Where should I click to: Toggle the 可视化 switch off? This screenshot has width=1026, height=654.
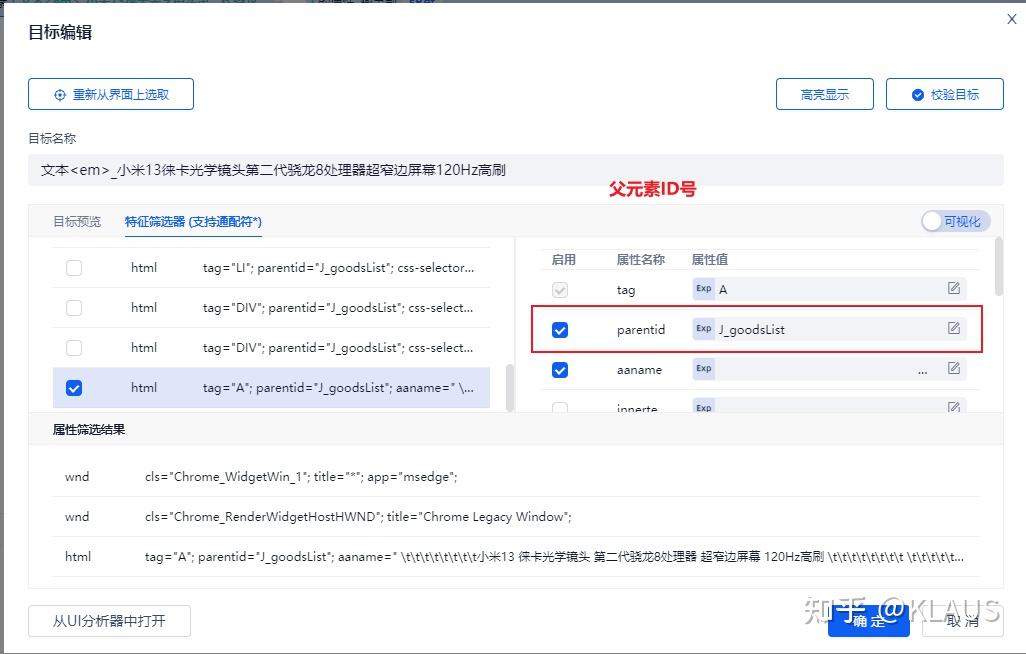click(x=954, y=221)
